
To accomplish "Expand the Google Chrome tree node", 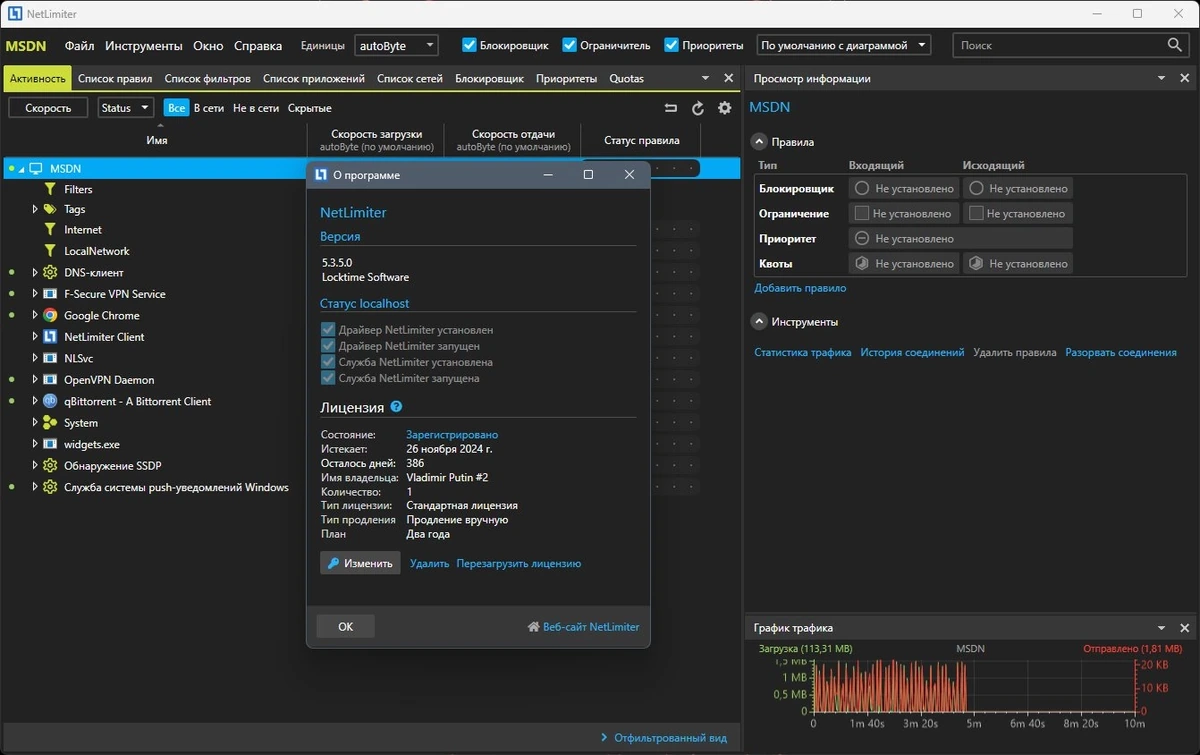I will coord(35,315).
